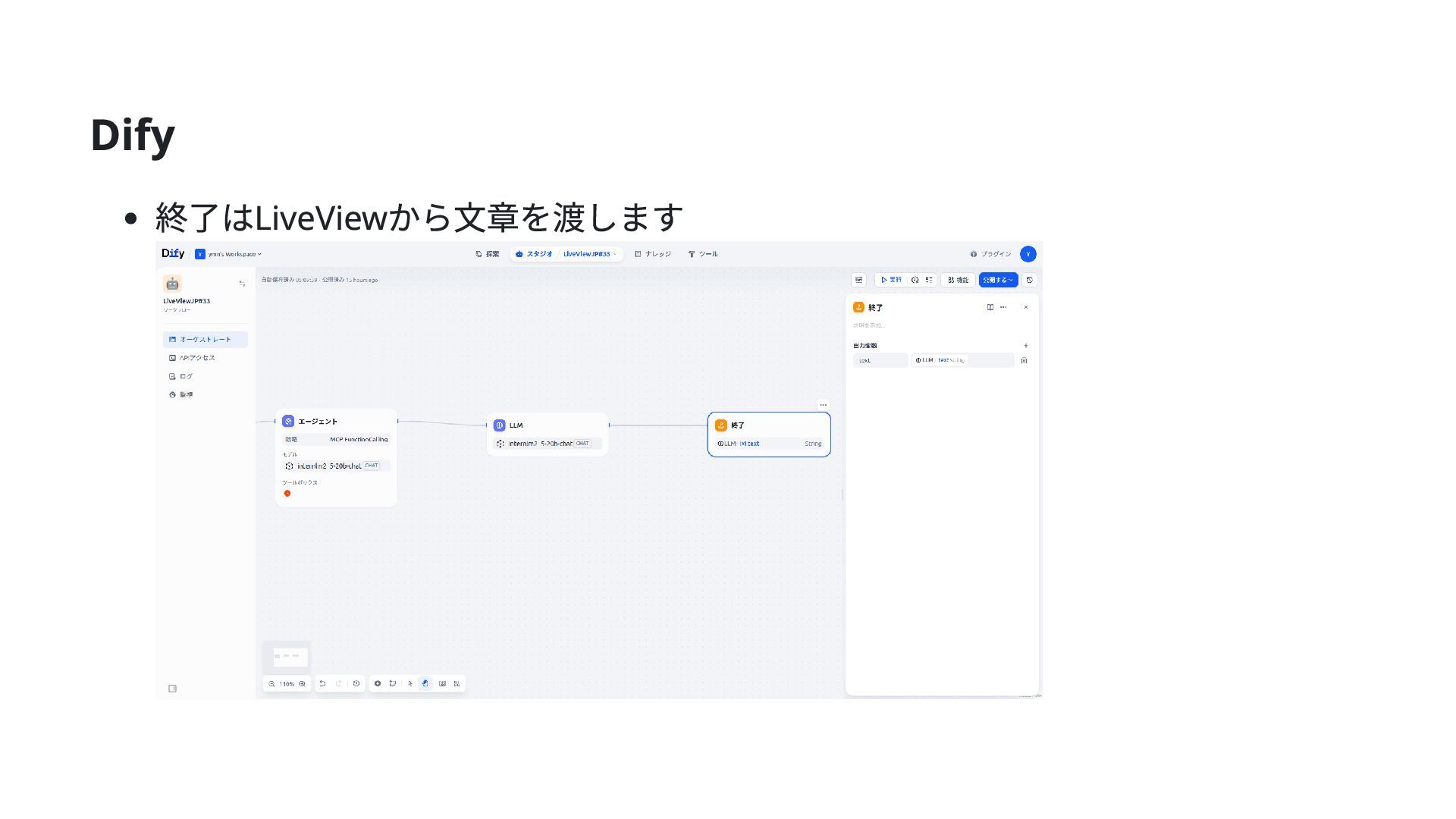Open the LLM / text variable selector
The width and height of the screenshot is (1456, 819).
point(962,360)
